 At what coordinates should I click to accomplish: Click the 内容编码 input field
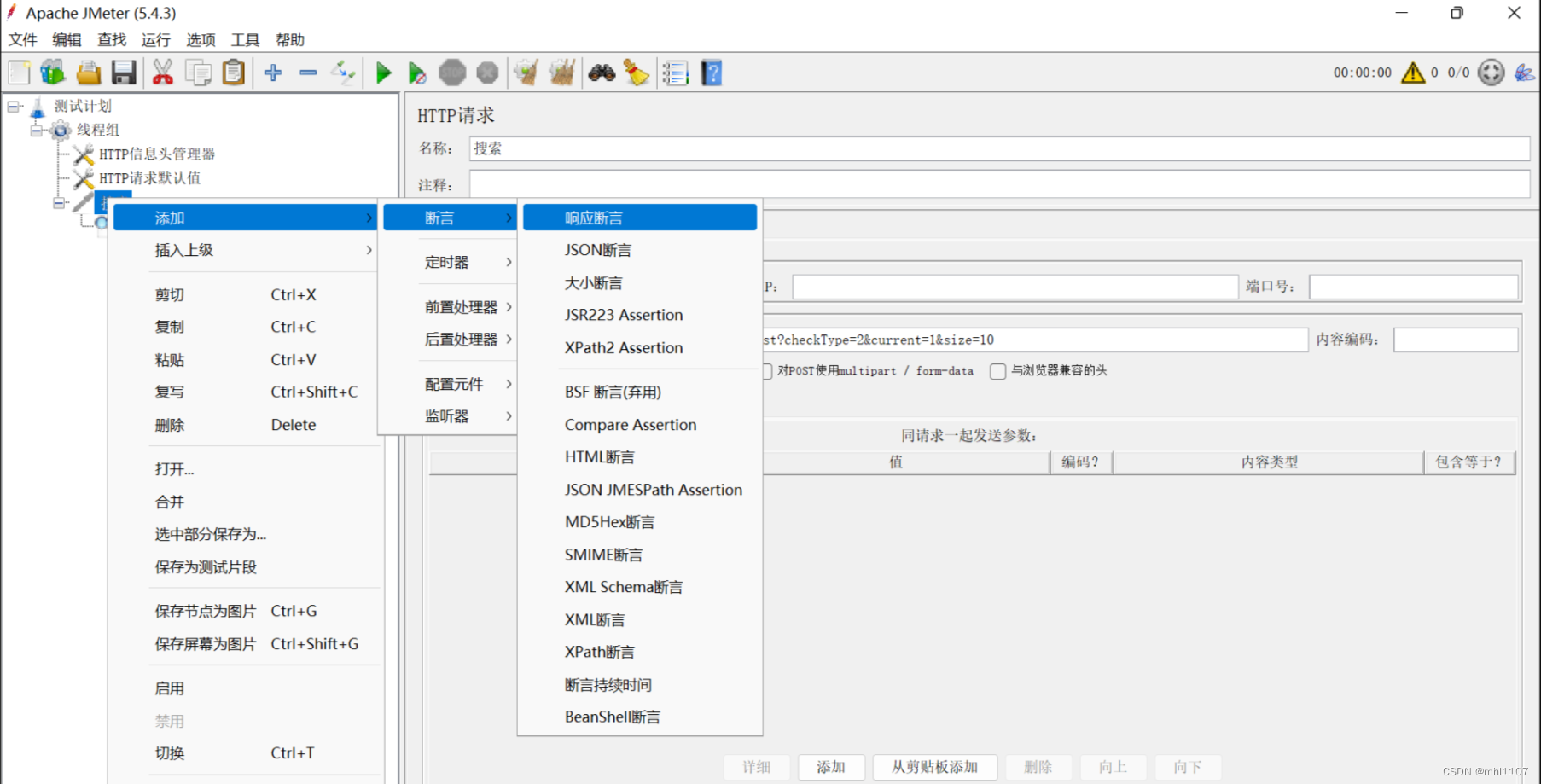coord(1456,340)
